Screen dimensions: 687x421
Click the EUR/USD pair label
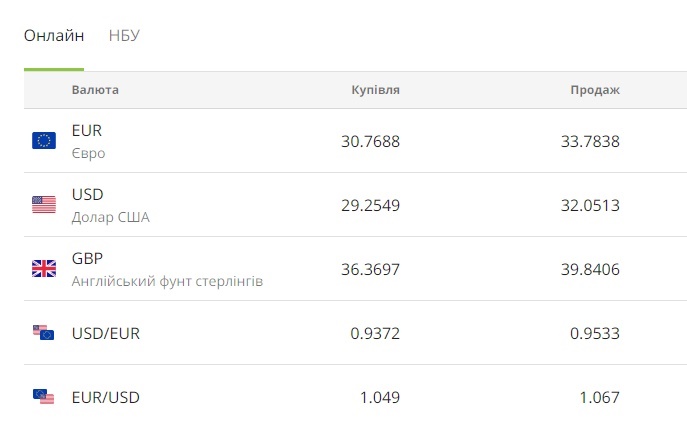coord(106,397)
